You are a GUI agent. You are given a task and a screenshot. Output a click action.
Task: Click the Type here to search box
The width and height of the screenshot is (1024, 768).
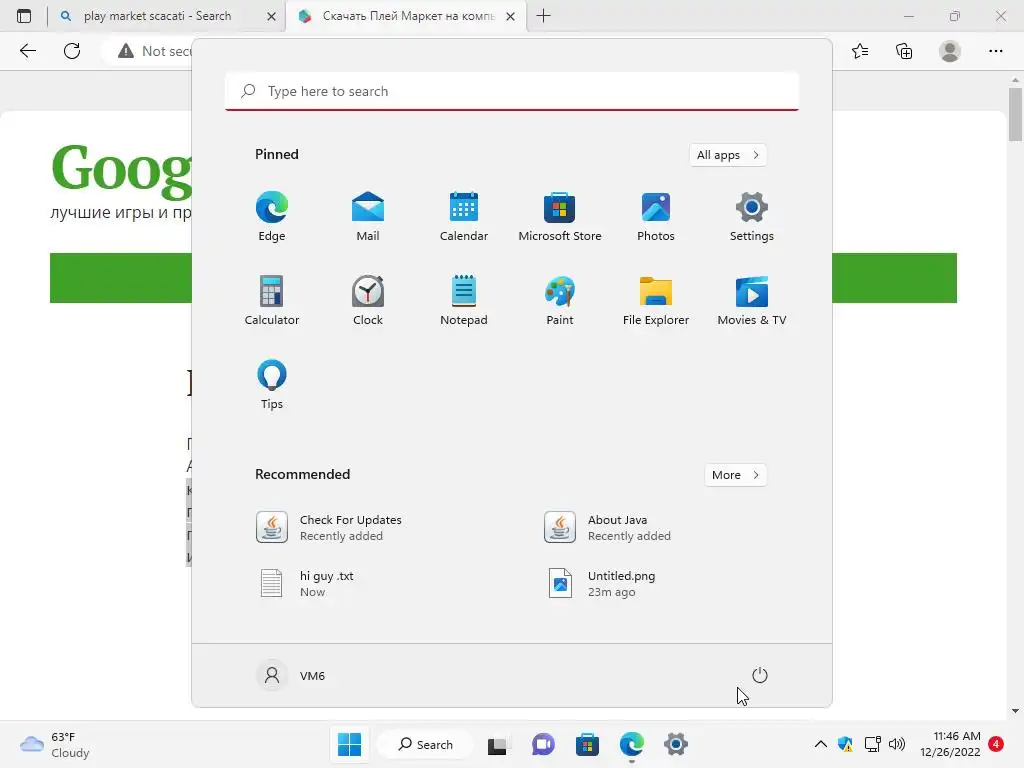coord(512,91)
